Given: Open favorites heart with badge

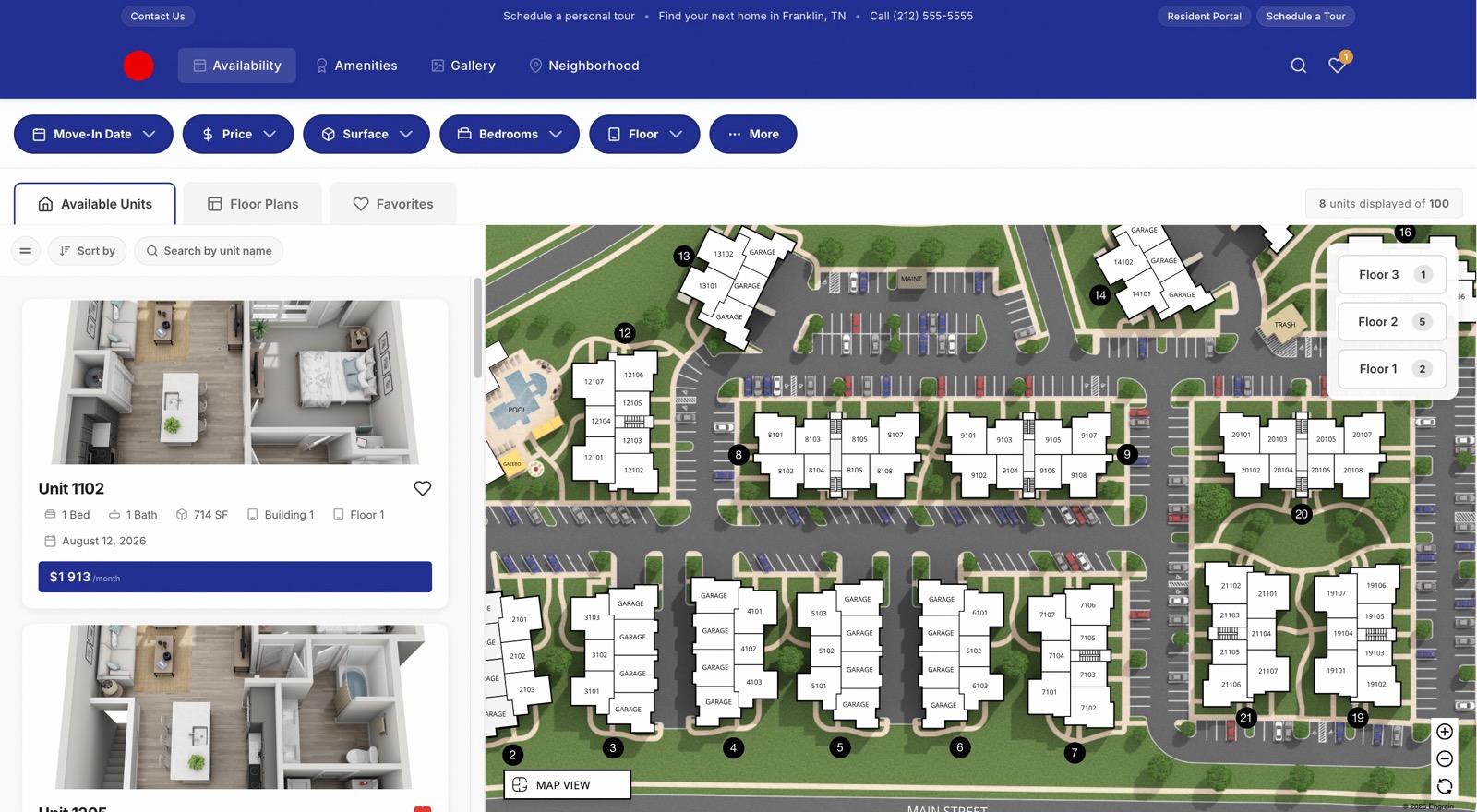Looking at the screenshot, I should 1338,64.
